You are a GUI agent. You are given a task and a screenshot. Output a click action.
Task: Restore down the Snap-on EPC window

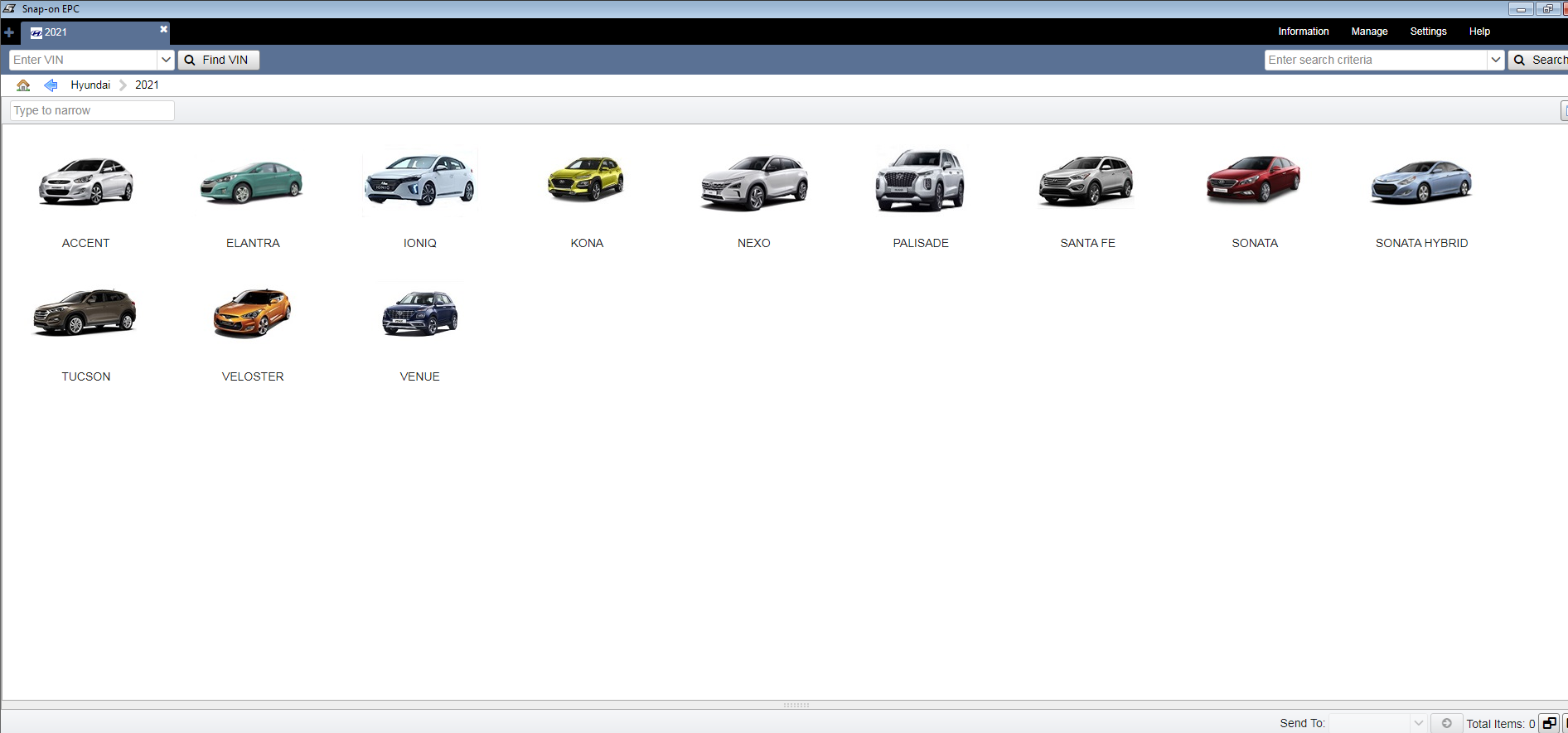point(1547,9)
